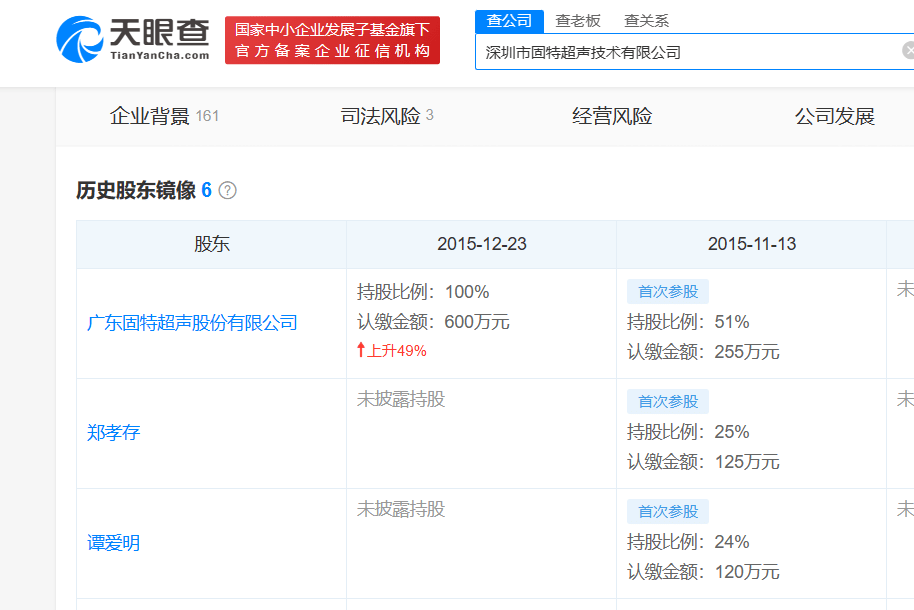Open the help icon beside 历史股东镜像
The width and height of the screenshot is (914, 610).
[227, 190]
